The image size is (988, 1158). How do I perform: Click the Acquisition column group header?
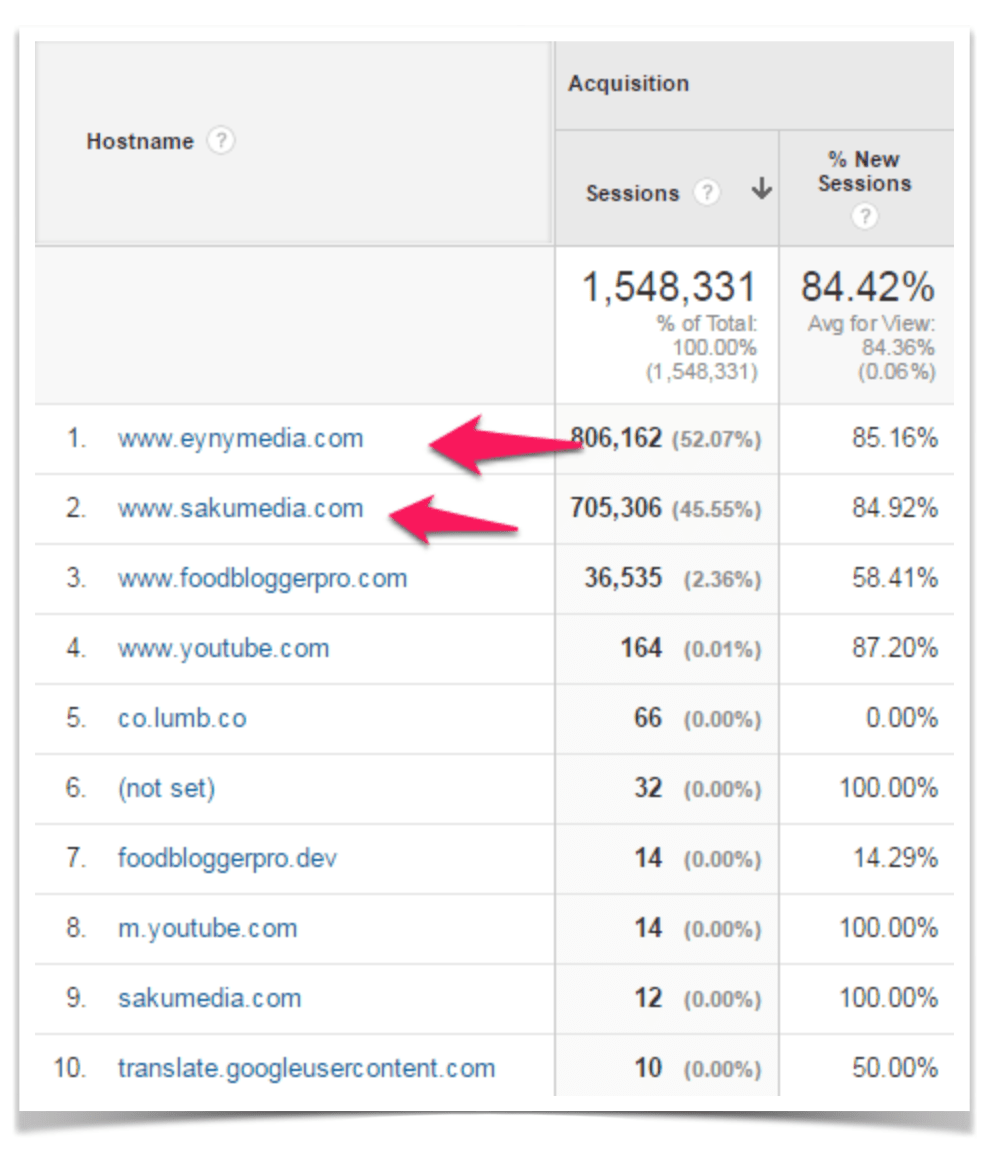coord(628,84)
